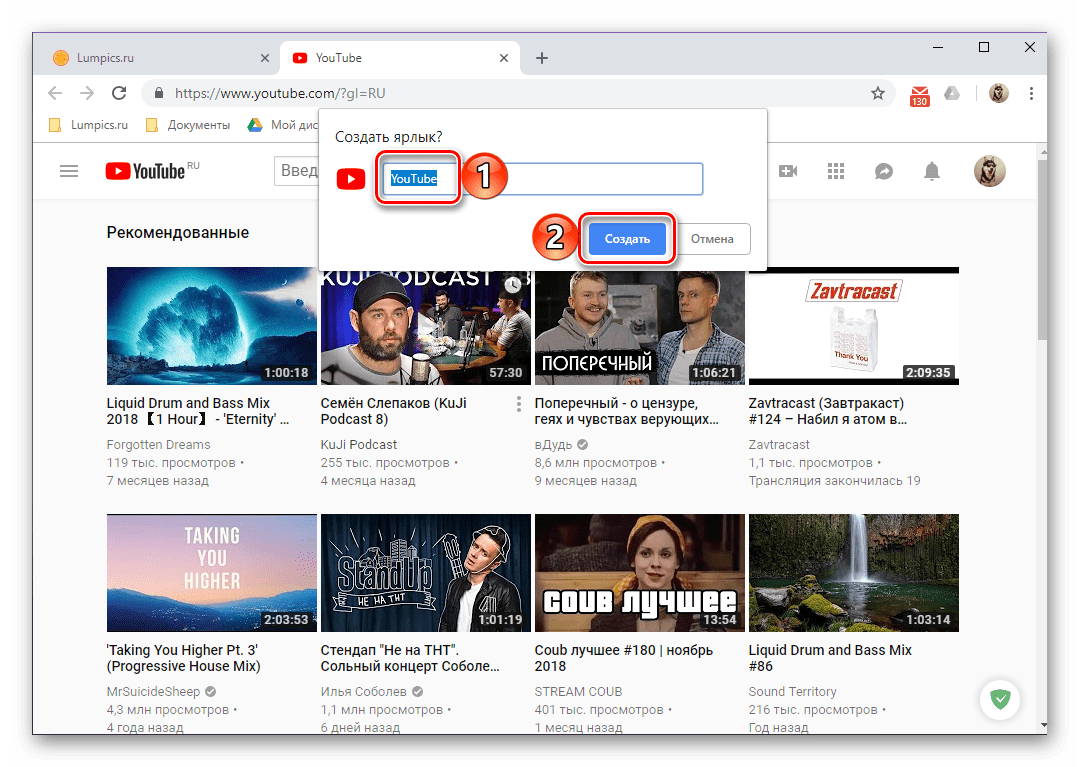Click the page vertical scrollbar
1079x767 pixels.
click(1043, 249)
